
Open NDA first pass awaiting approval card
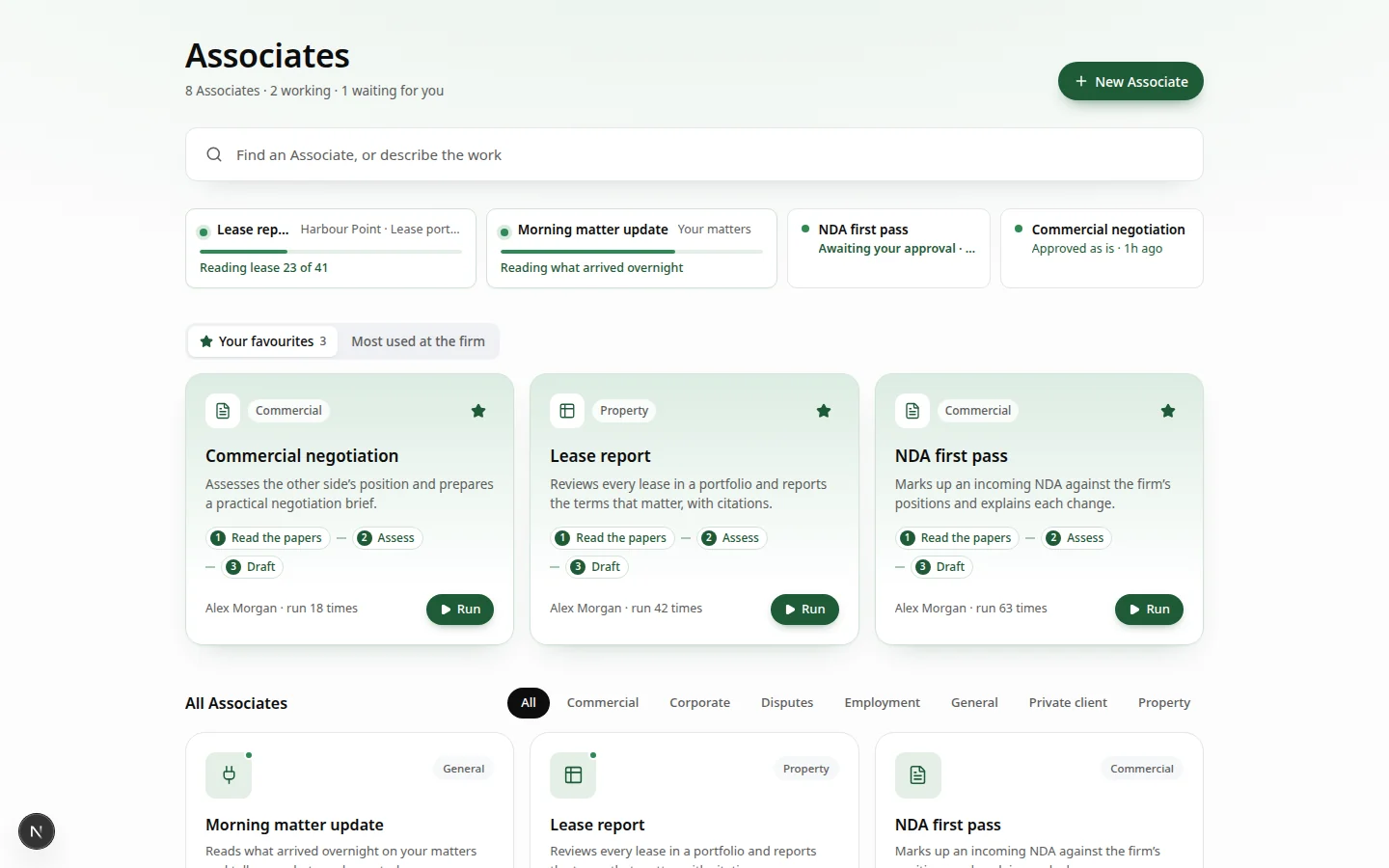pyautogui.click(x=888, y=249)
